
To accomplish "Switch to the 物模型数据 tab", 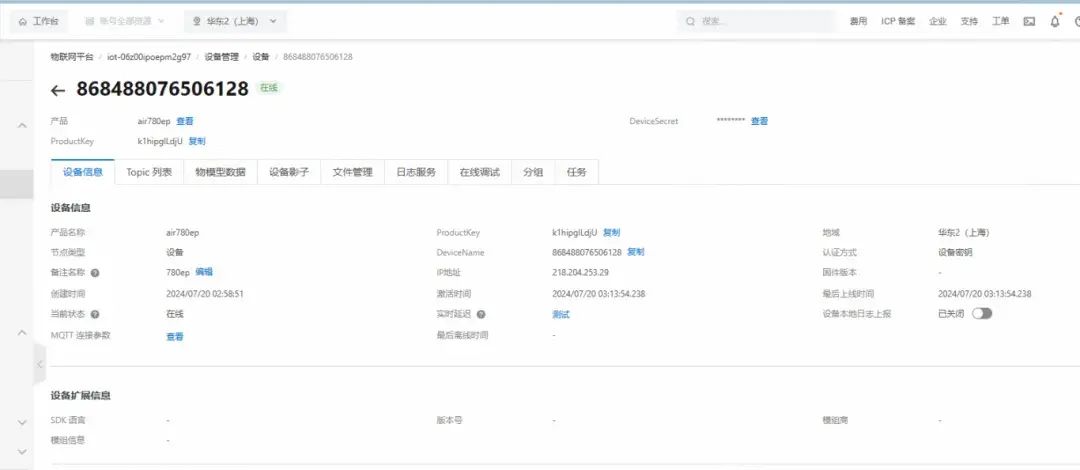I will [x=220, y=172].
